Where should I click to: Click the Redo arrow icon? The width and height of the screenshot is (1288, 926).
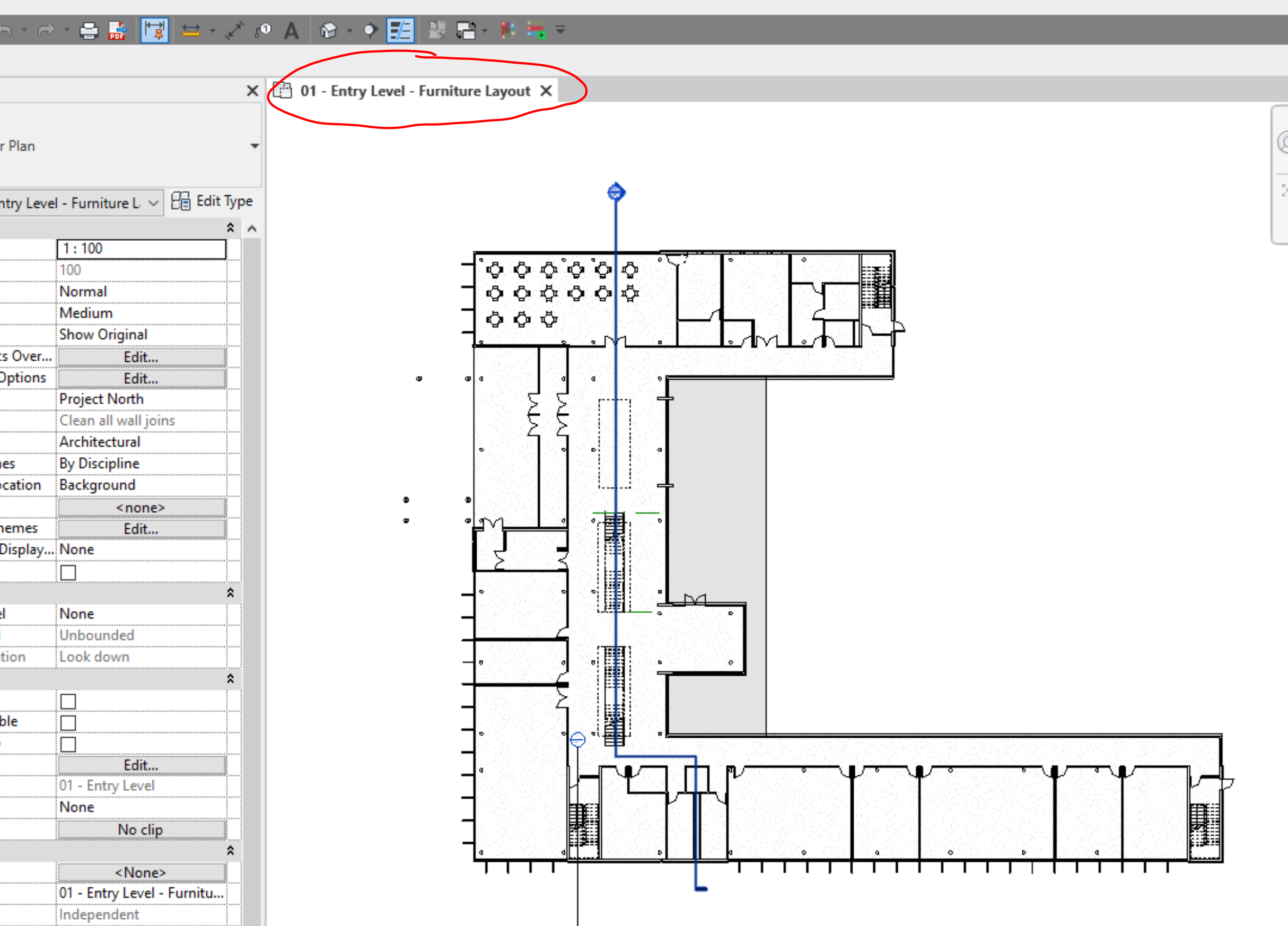[47, 30]
